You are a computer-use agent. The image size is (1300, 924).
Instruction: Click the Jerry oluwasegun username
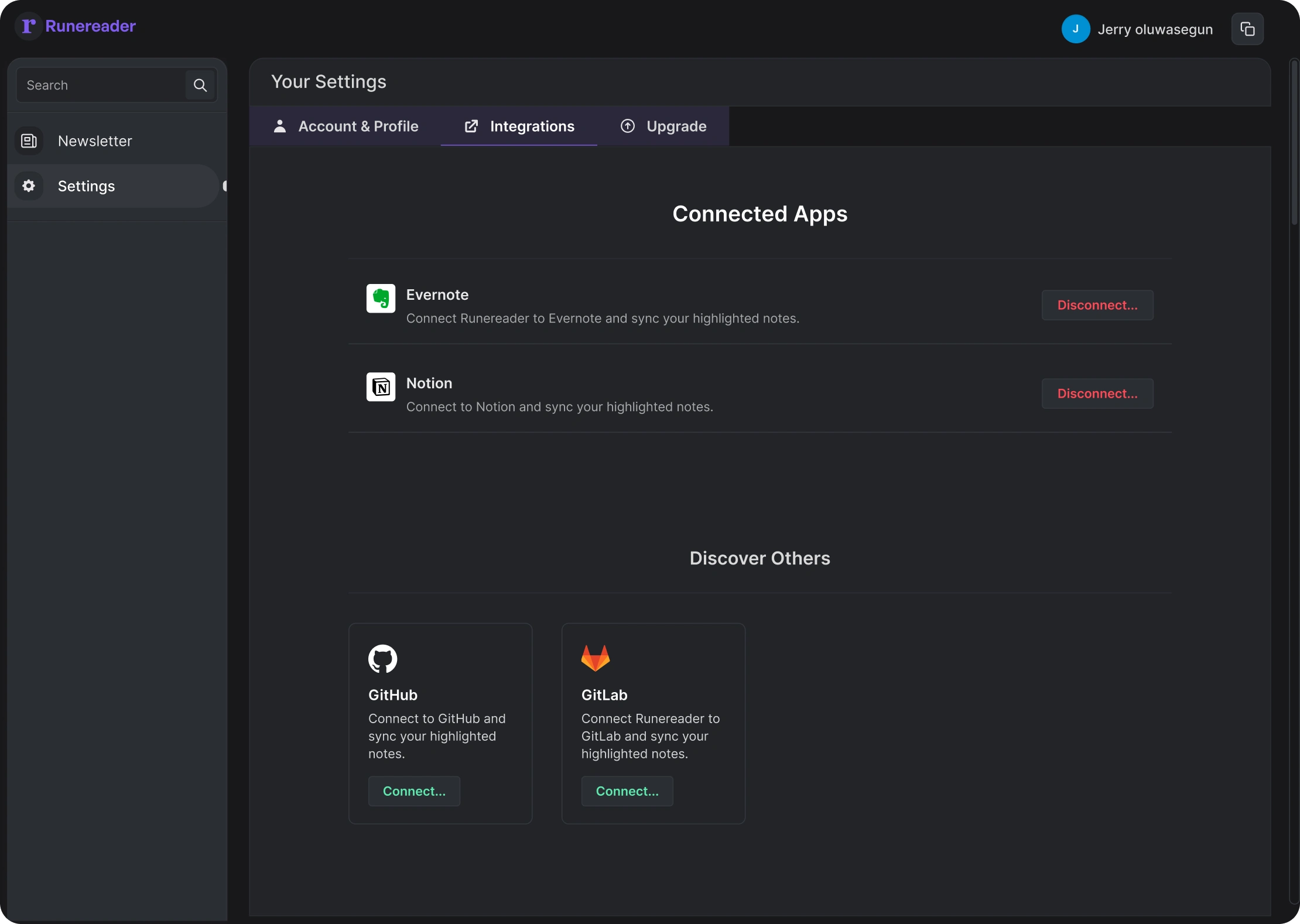coord(1155,29)
